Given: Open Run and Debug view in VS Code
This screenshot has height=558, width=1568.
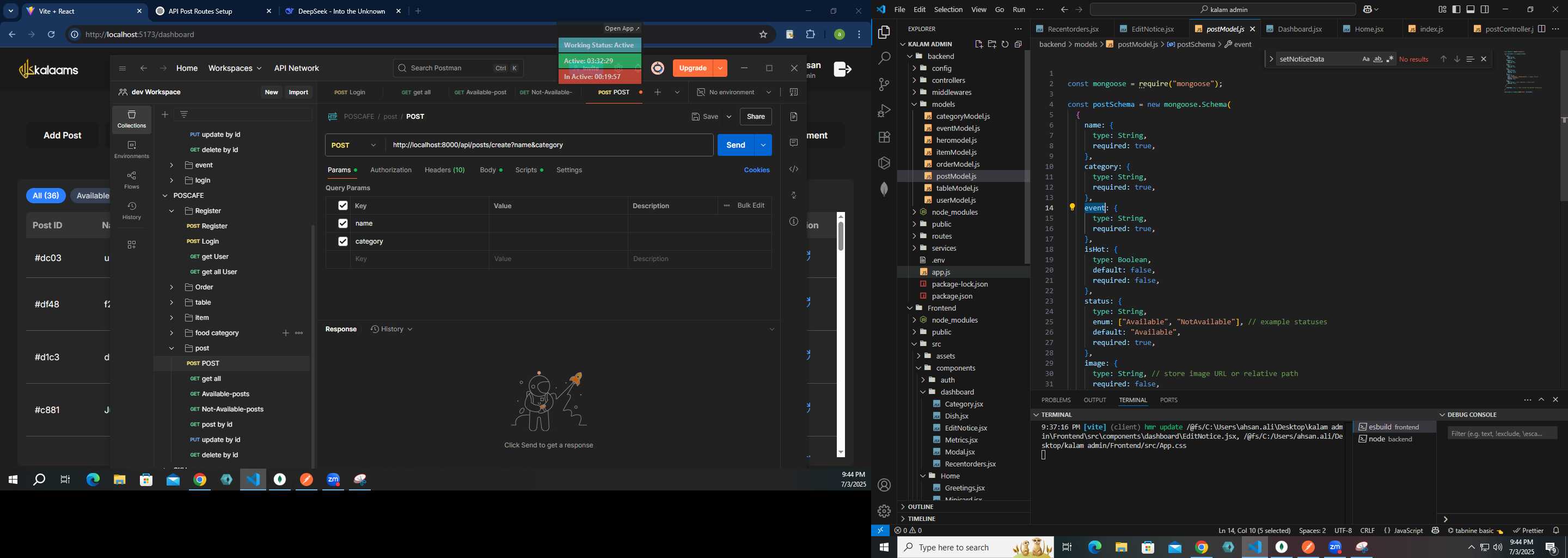Looking at the screenshot, I should [x=884, y=111].
